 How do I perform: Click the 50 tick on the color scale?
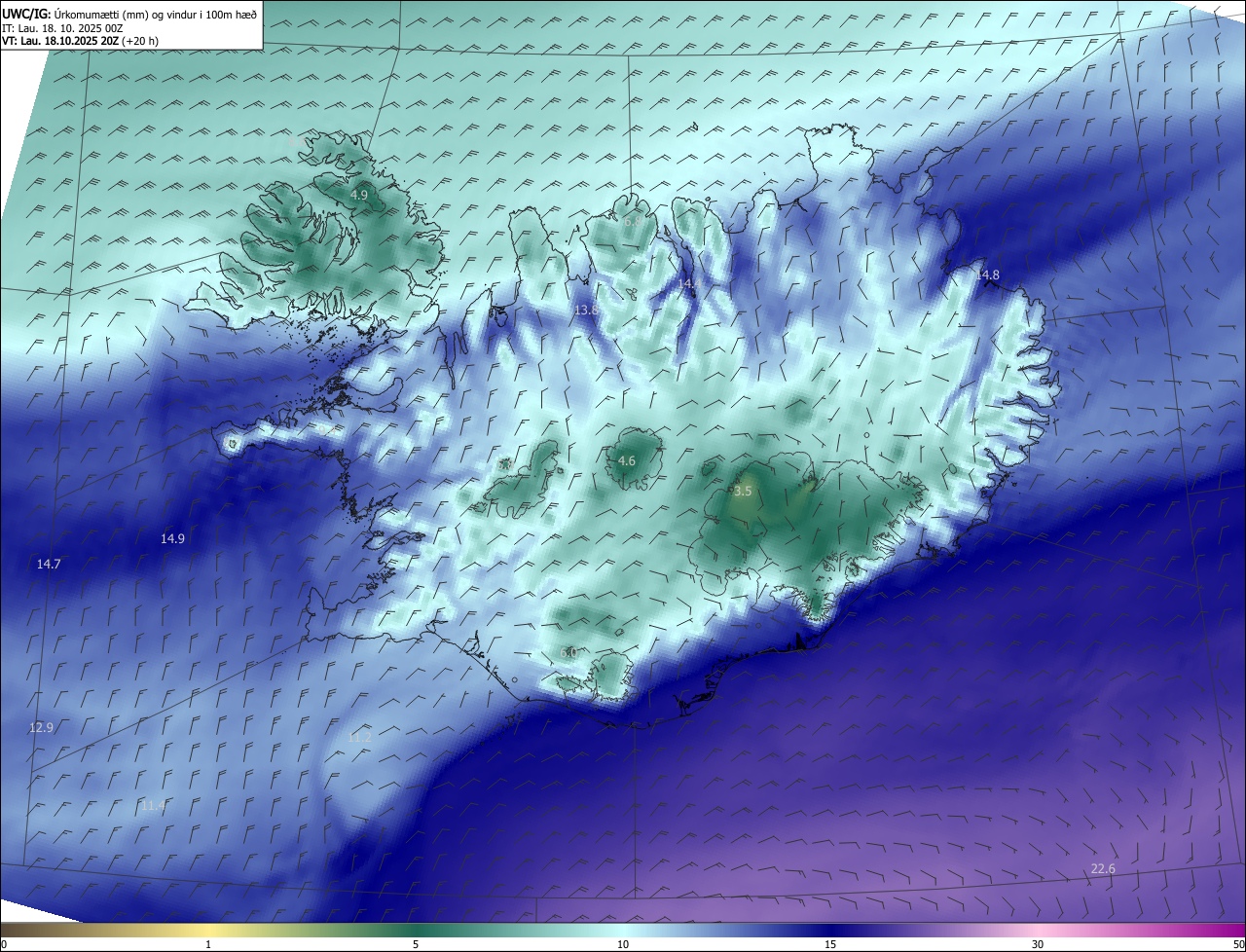point(1238,944)
